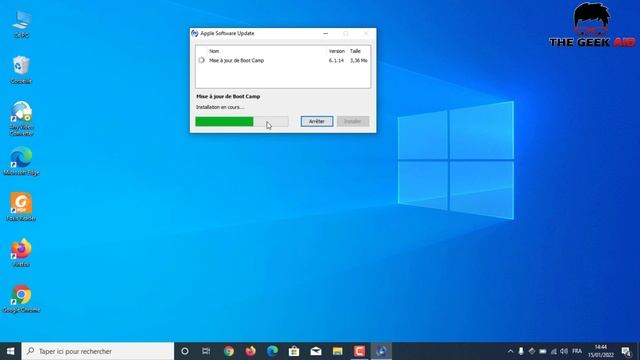This screenshot has height=360, width=640.
Task: Click the Apple Software Update title bar icon
Action: (195, 33)
